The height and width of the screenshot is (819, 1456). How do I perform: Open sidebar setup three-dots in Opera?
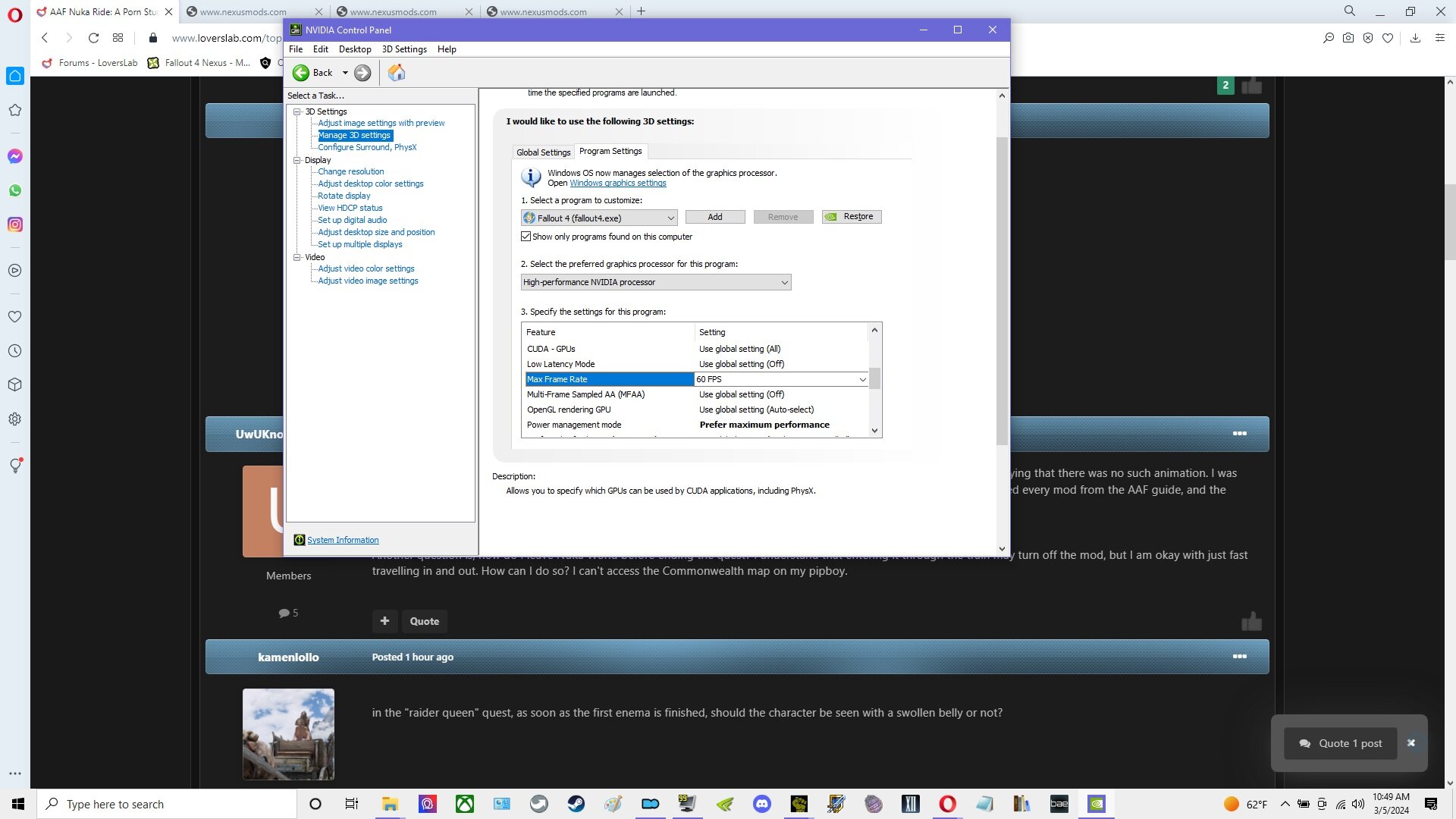(15, 773)
